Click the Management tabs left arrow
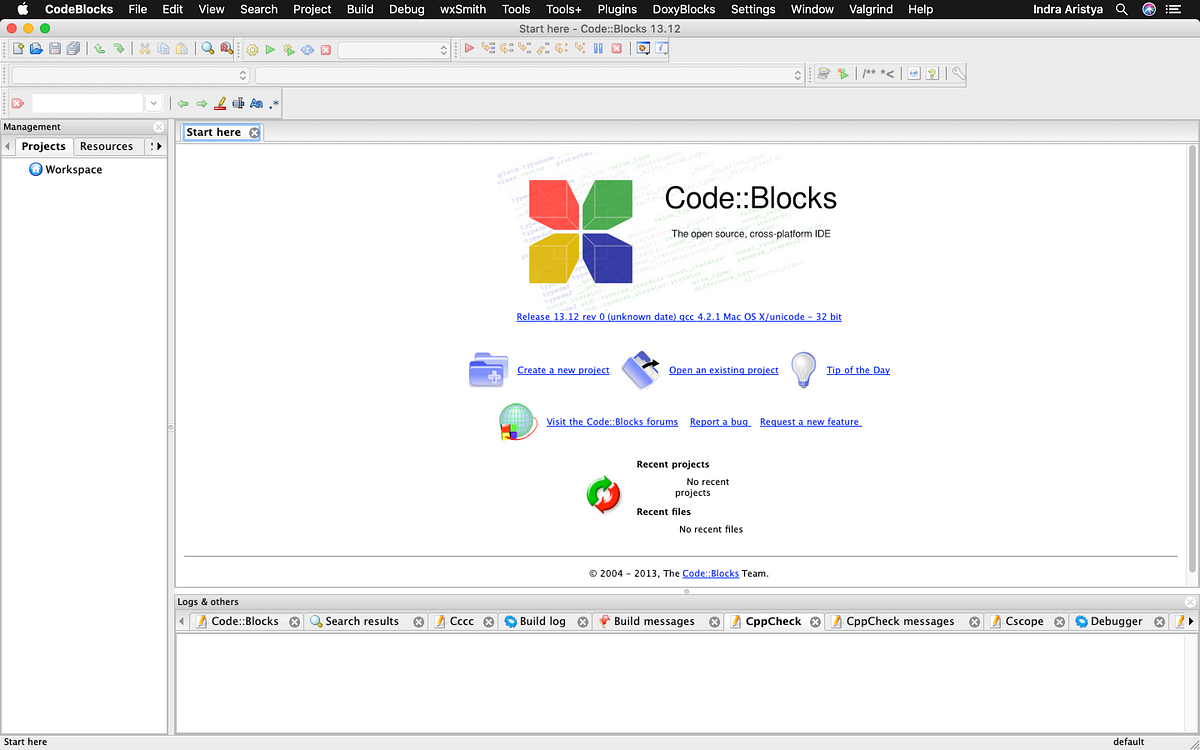The image size is (1200, 750). tap(8, 146)
